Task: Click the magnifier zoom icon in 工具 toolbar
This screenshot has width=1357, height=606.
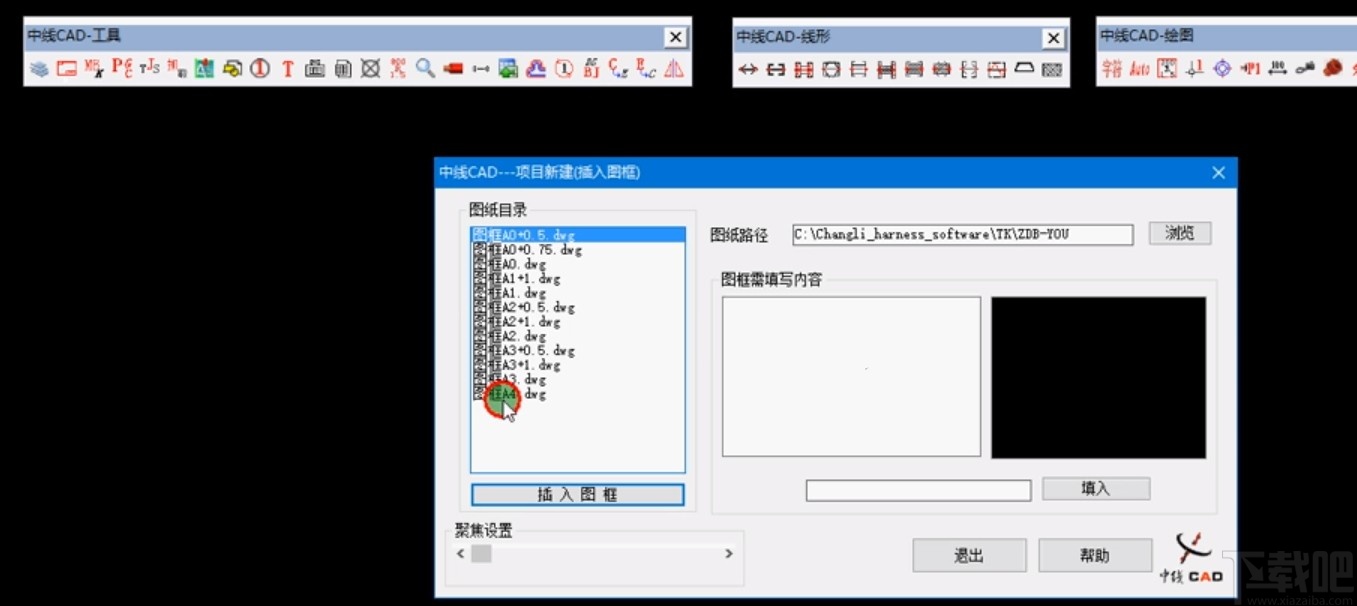Action: click(426, 70)
